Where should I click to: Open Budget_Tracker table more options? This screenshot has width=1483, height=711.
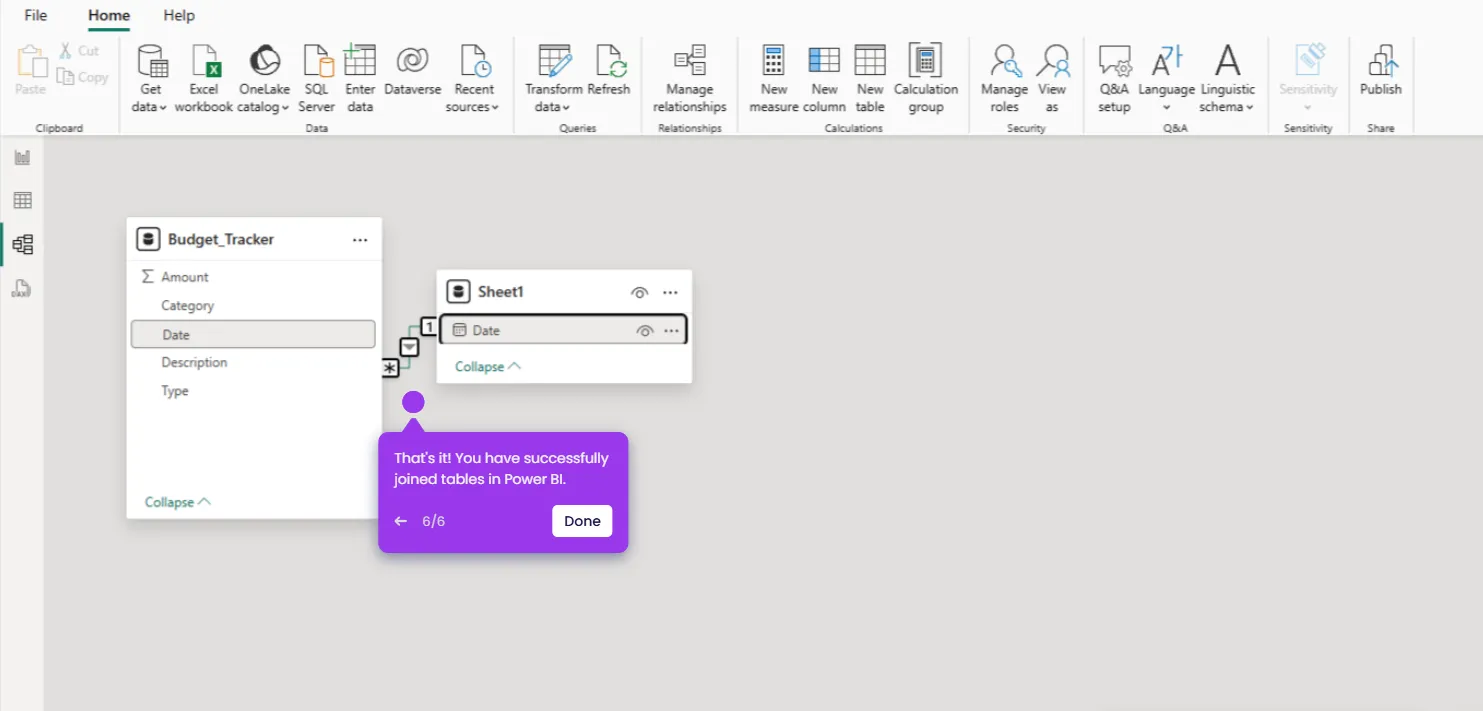[360, 240]
